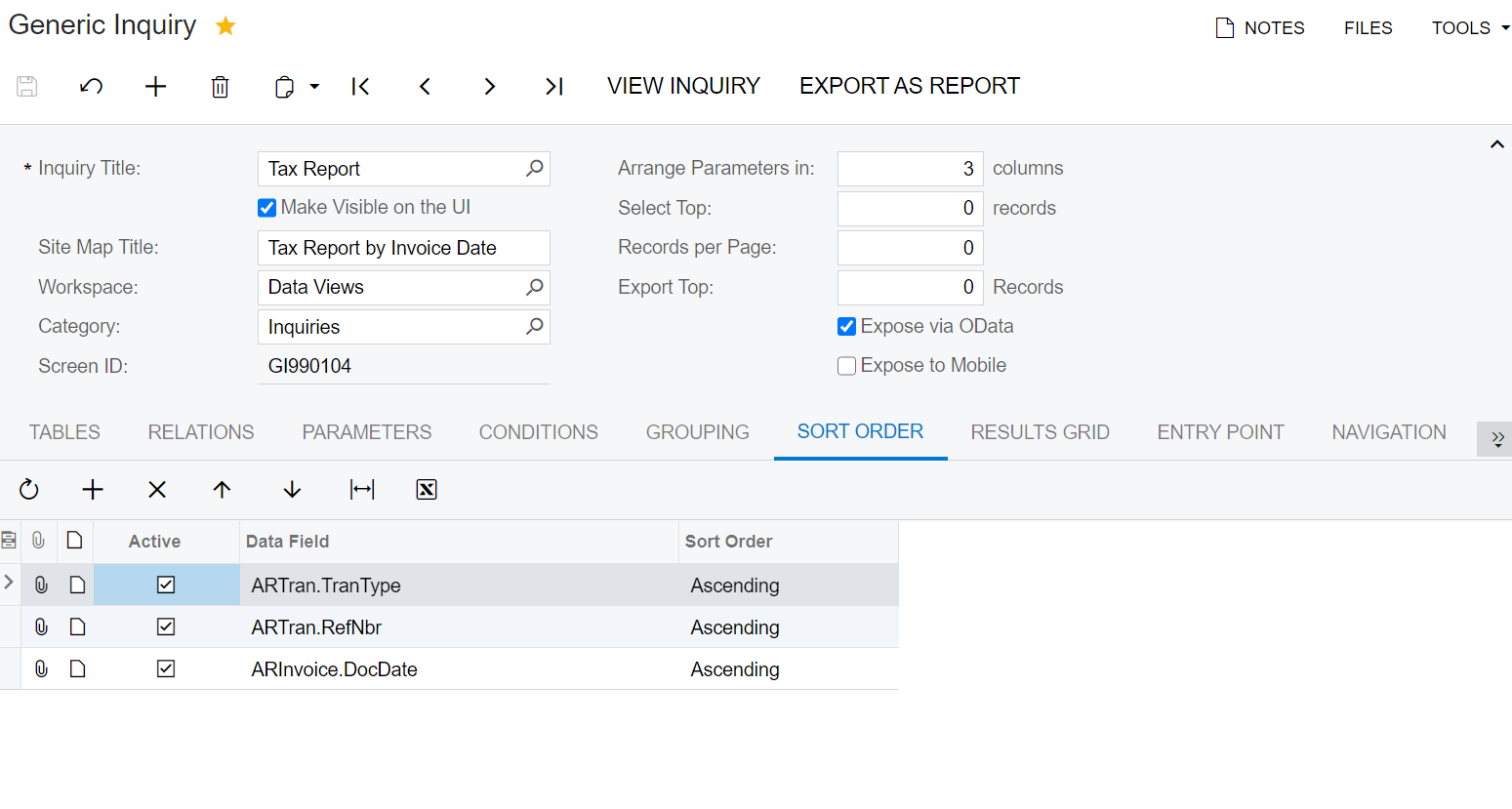Click the Undo arrow icon
This screenshot has height=809, width=1512.
[92, 87]
